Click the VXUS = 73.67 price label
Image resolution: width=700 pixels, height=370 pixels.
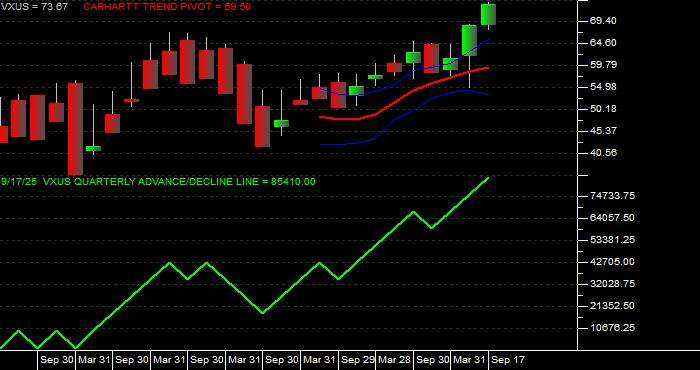pyautogui.click(x=34, y=7)
